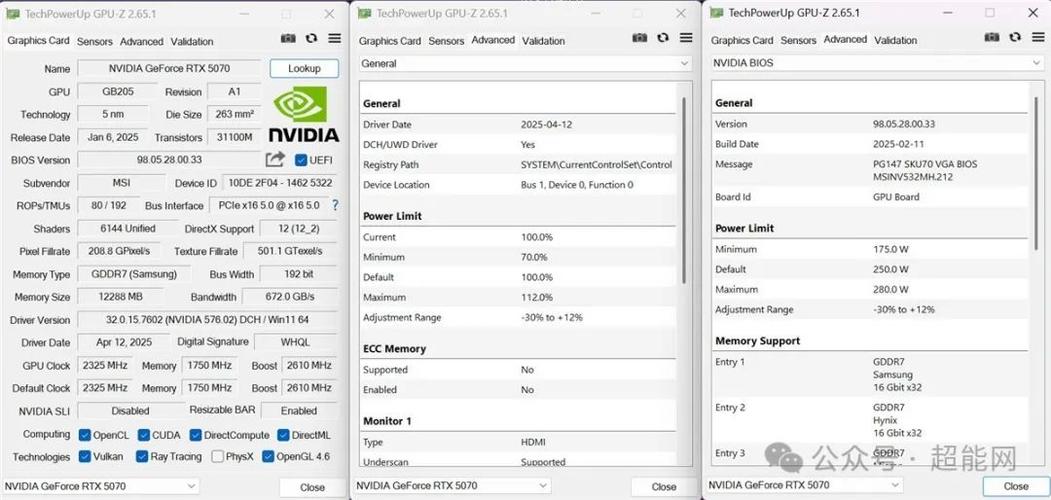Screen dimensions: 1051x500
Task: Click the scrollbar in the middle Advanced window
Action: click(685, 190)
